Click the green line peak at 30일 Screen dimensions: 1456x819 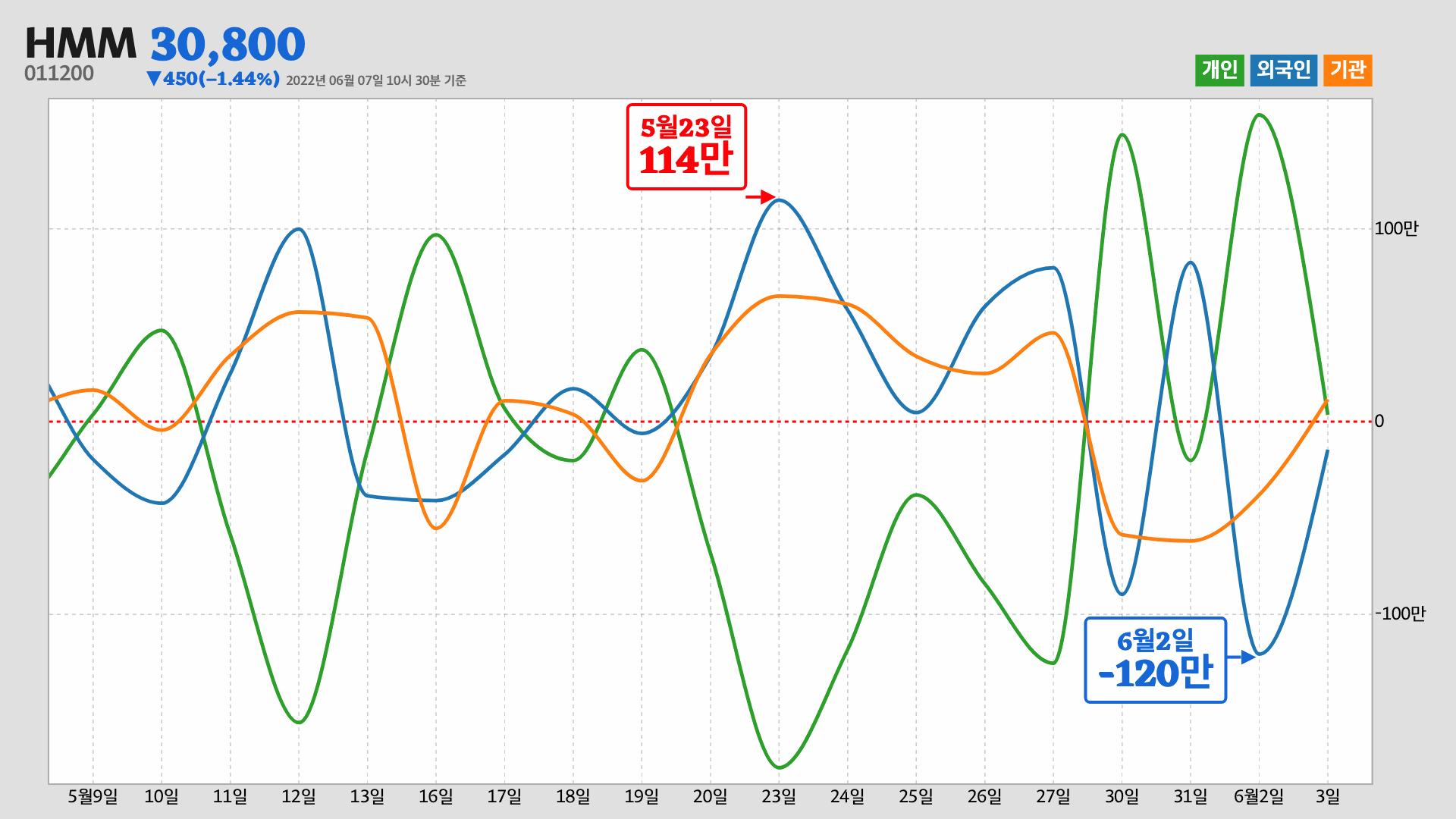coord(1122,135)
